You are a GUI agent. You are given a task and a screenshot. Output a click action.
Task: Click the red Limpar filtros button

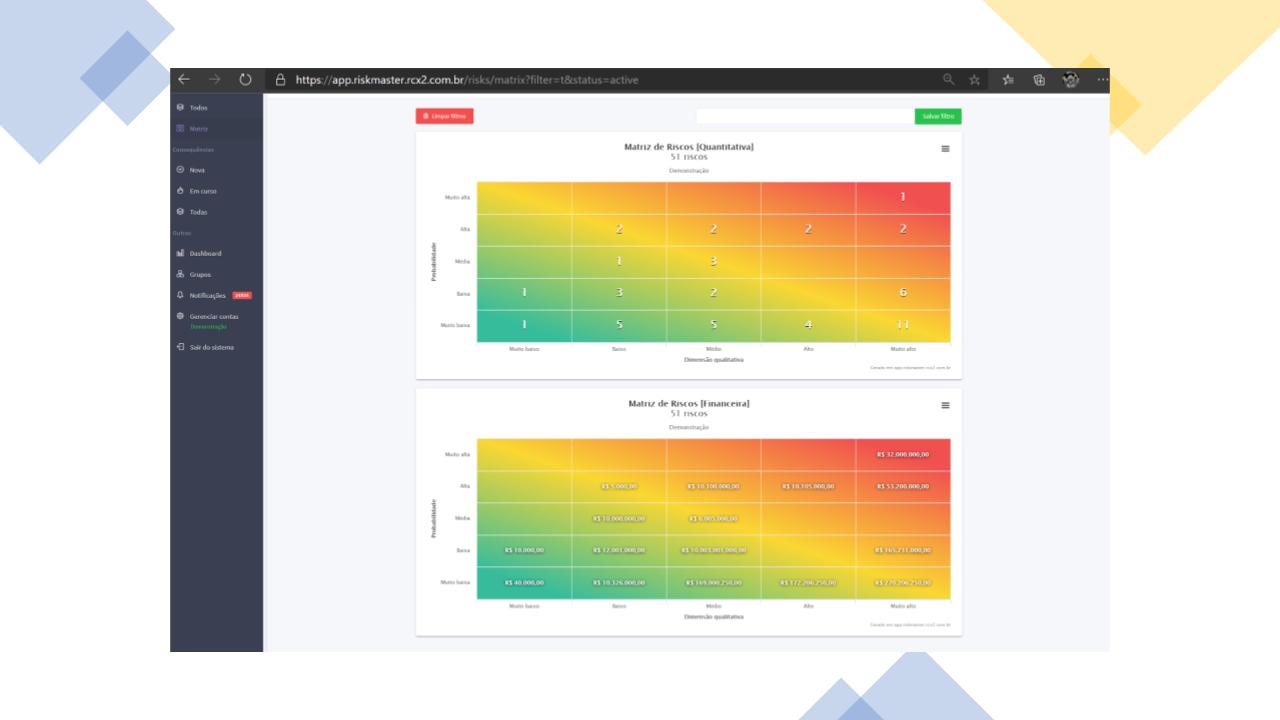tap(445, 116)
